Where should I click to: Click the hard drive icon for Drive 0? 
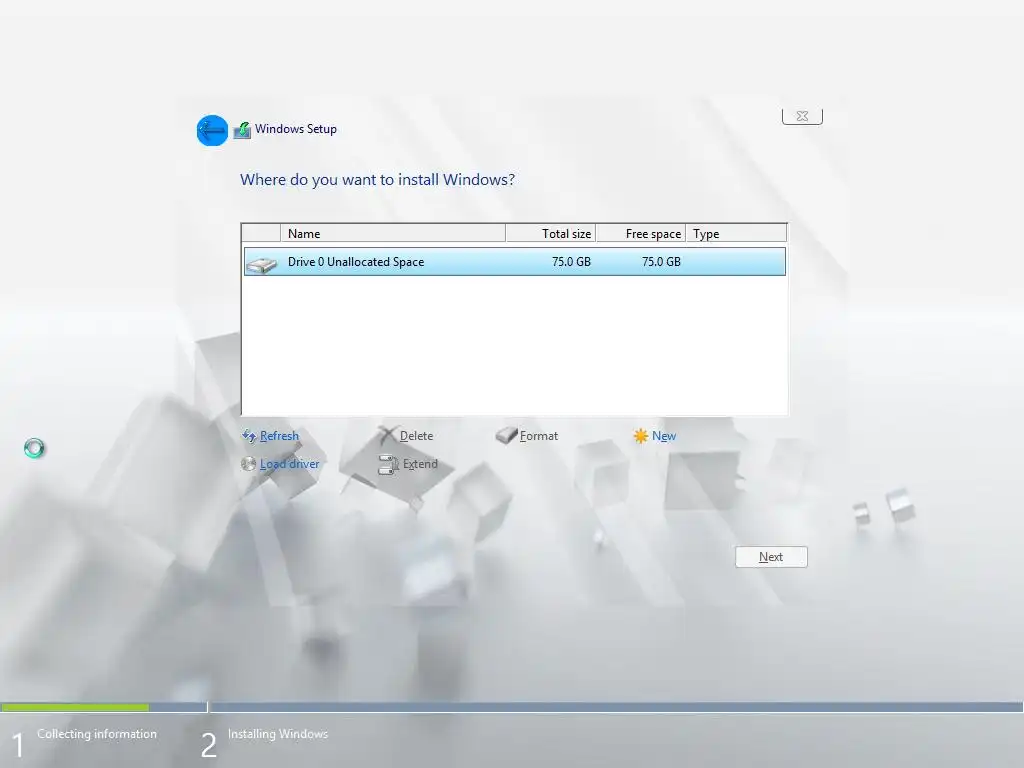coord(262,264)
